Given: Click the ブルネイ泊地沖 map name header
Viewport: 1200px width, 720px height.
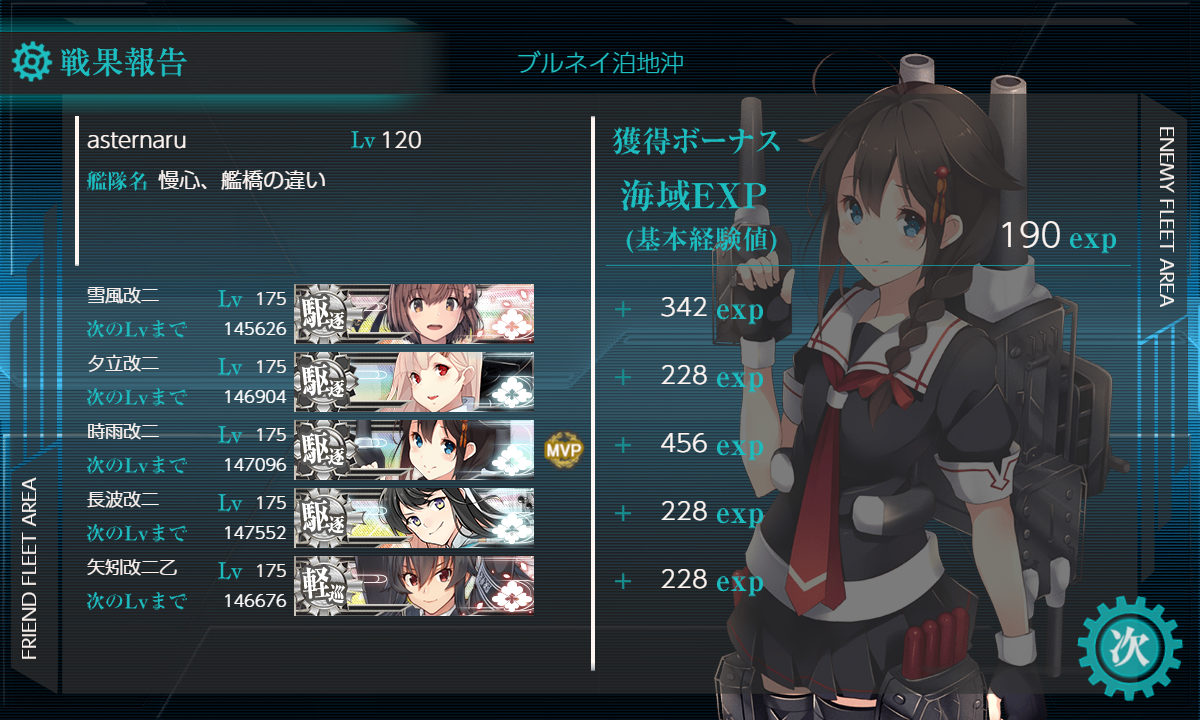Looking at the screenshot, I should (x=600, y=63).
